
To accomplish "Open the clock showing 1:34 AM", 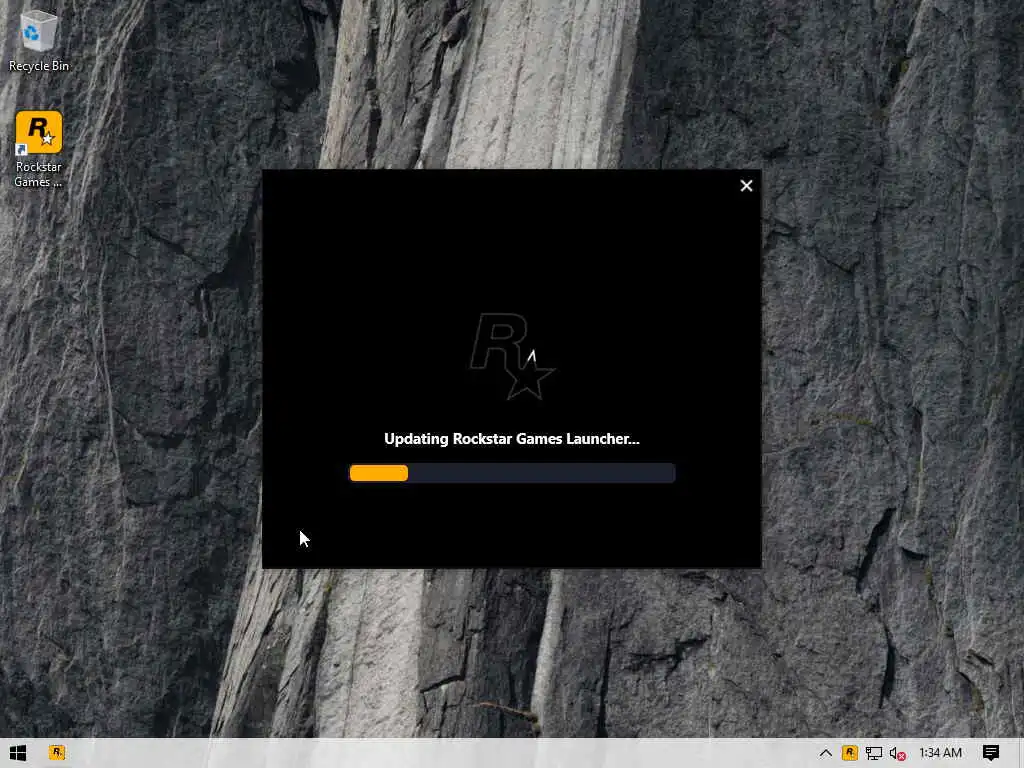I will (x=940, y=753).
